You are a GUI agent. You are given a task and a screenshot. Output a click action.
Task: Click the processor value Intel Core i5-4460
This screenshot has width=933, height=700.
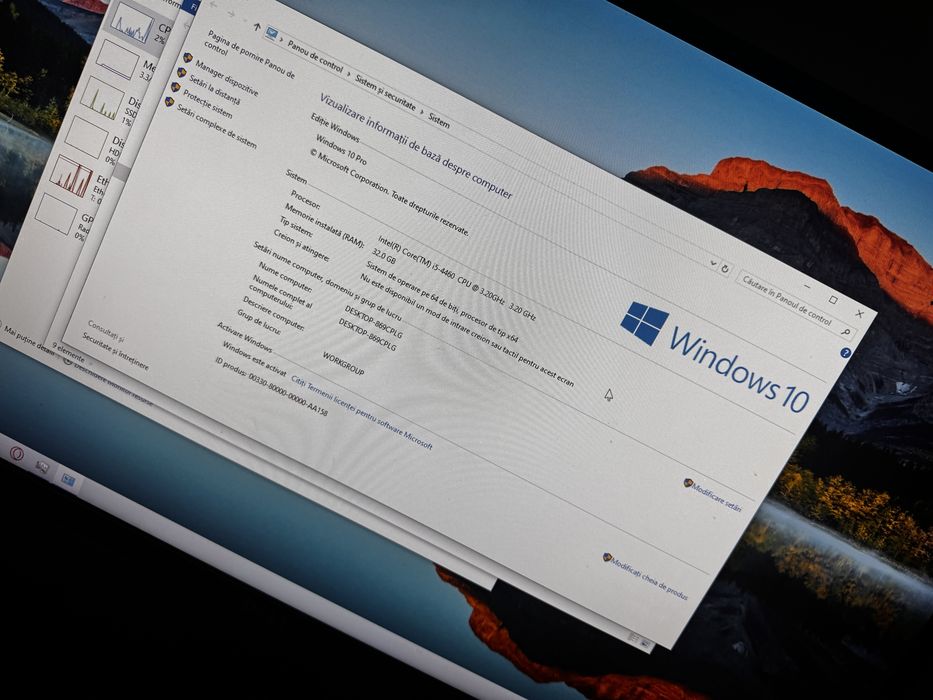[x=457, y=280]
